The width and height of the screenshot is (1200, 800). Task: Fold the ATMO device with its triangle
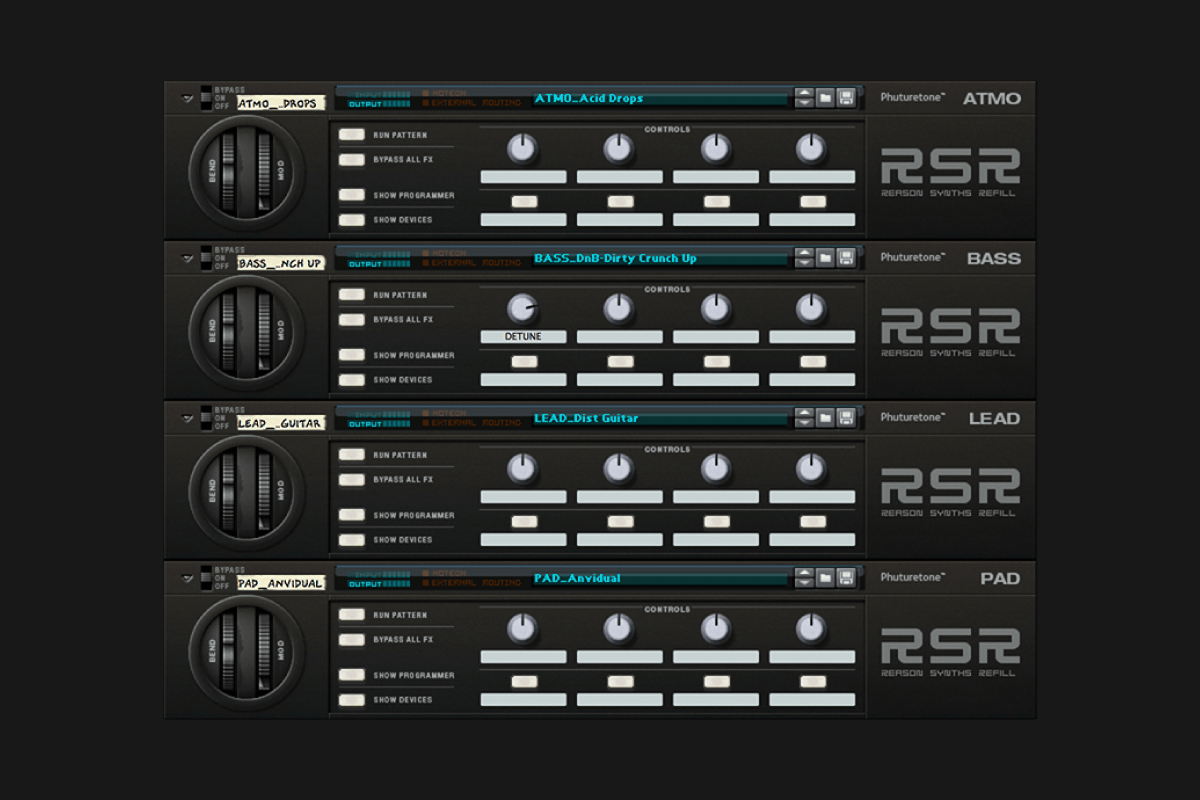187,99
